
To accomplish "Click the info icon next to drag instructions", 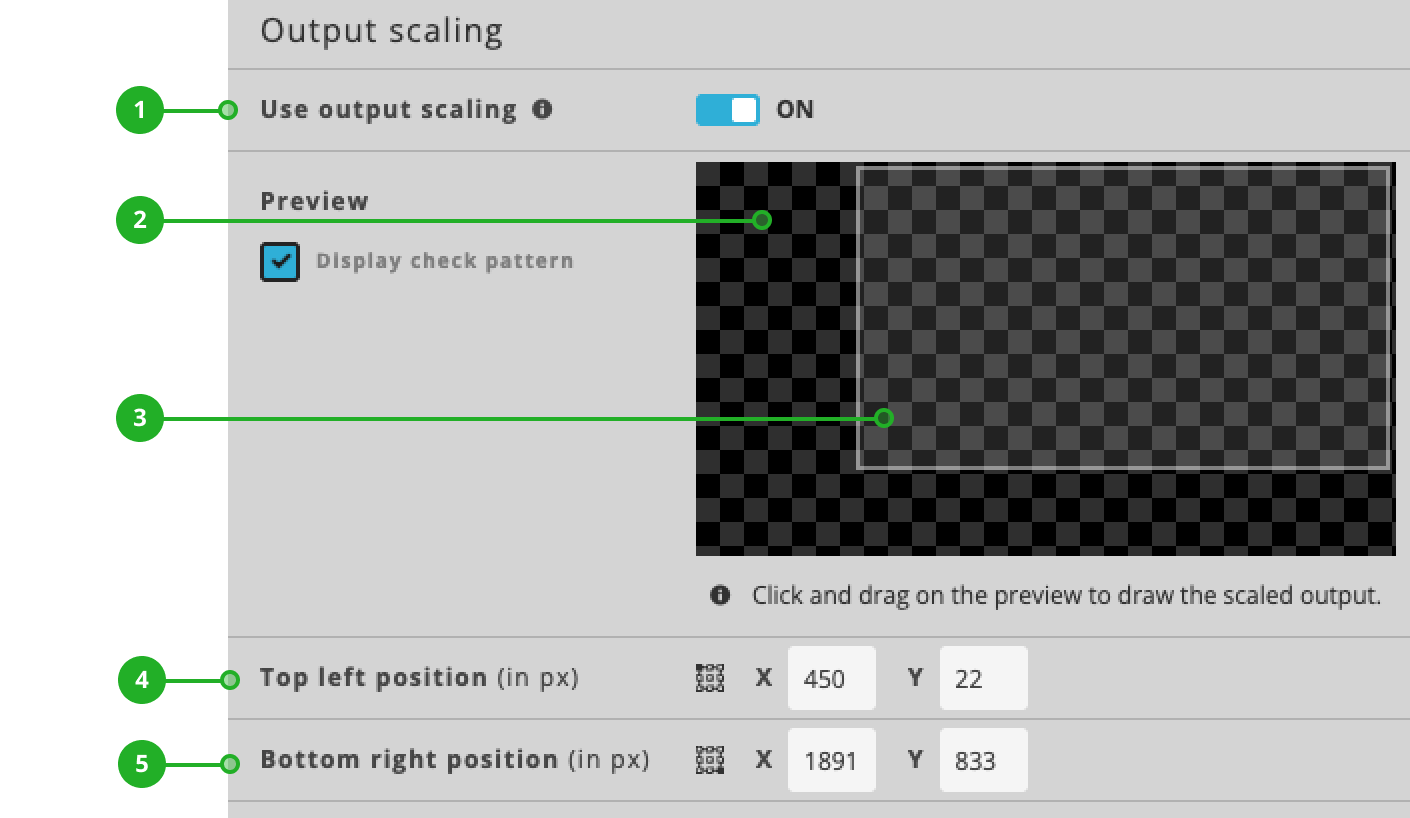I will point(718,595).
